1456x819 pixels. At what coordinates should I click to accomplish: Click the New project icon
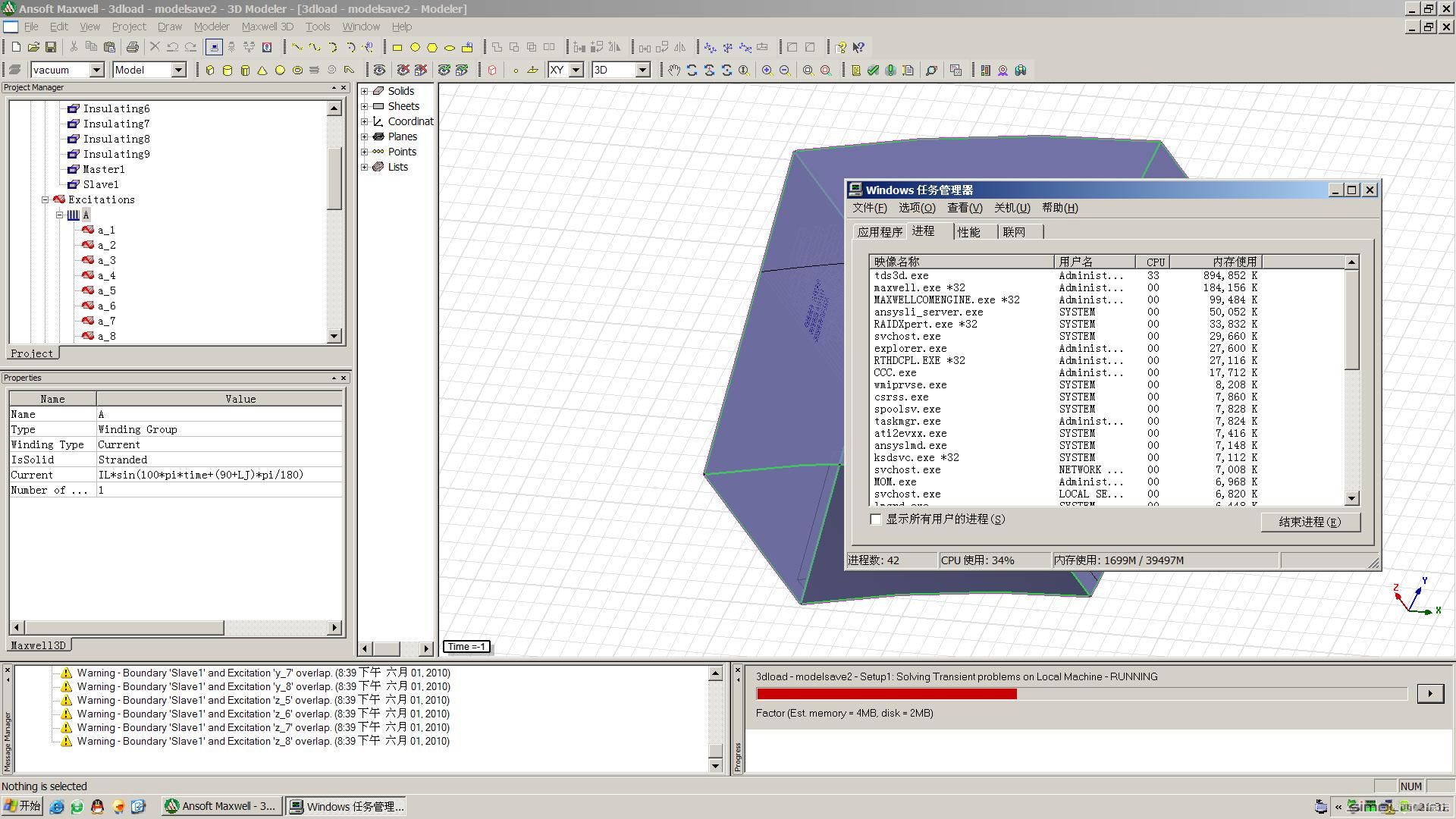click(16, 47)
